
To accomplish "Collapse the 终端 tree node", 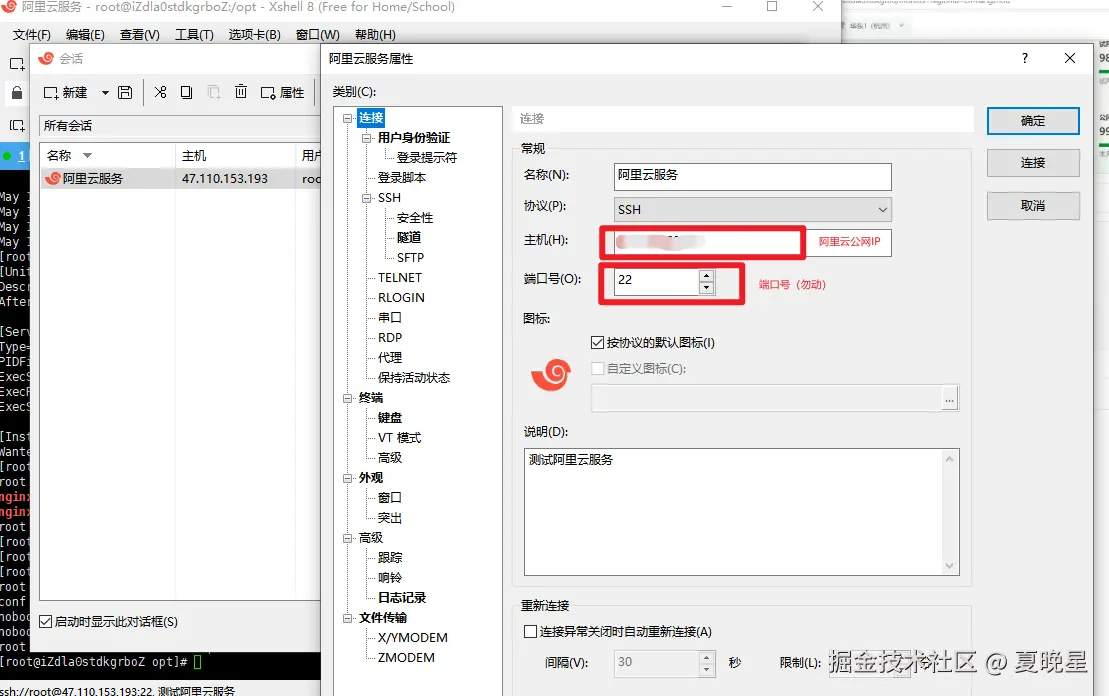I will pyautogui.click(x=347, y=398).
